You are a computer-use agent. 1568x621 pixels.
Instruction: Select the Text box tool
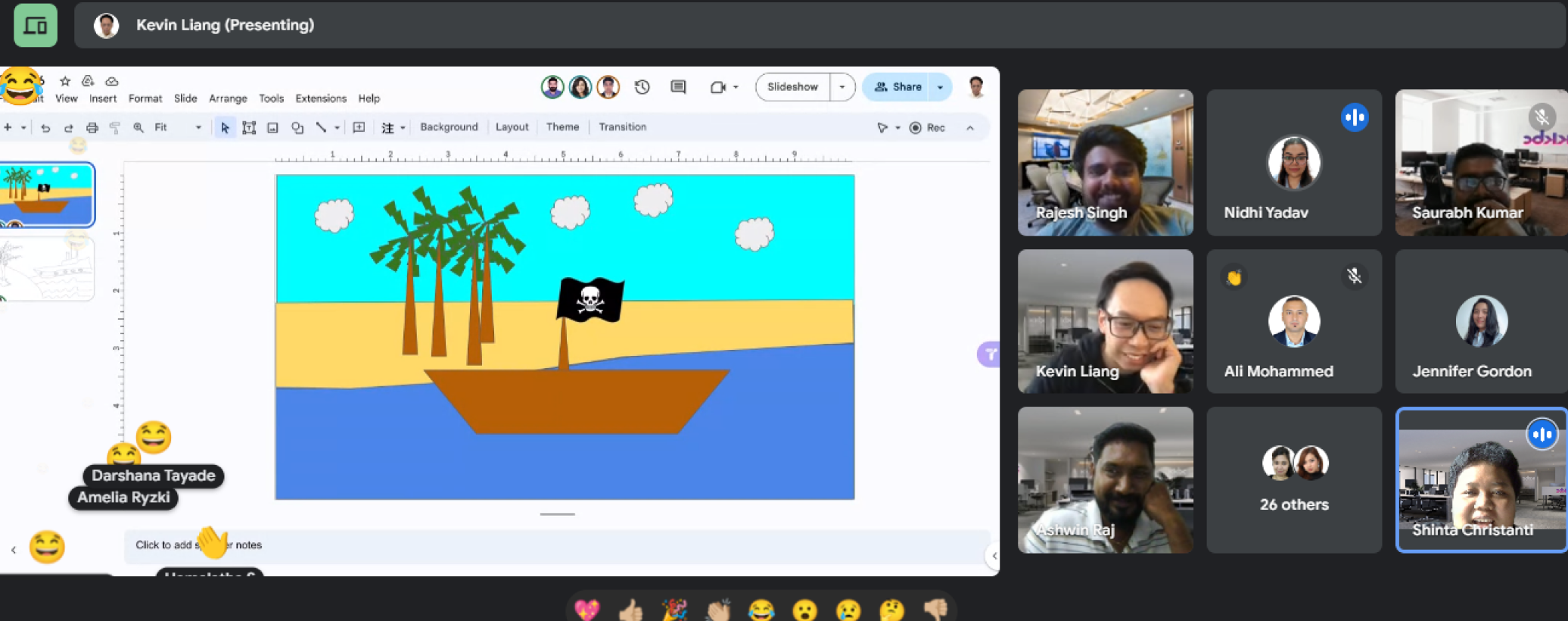(249, 128)
